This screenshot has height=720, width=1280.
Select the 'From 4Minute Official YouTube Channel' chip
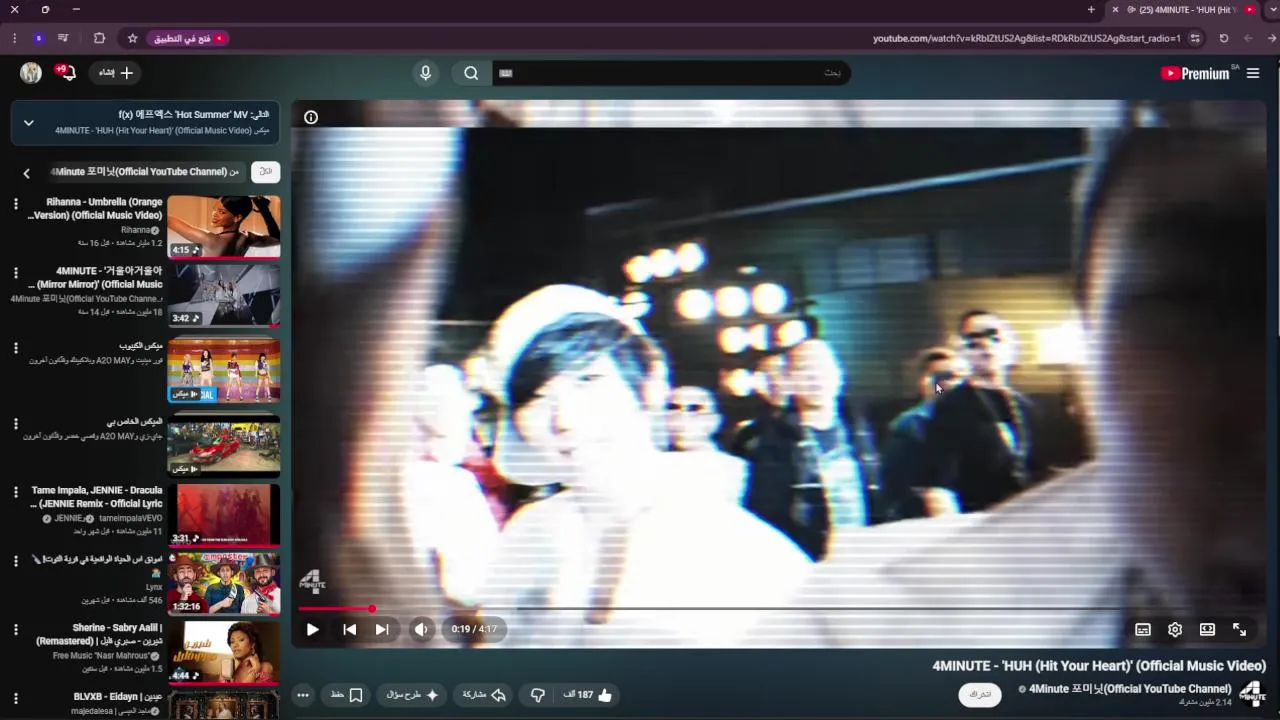pos(144,172)
